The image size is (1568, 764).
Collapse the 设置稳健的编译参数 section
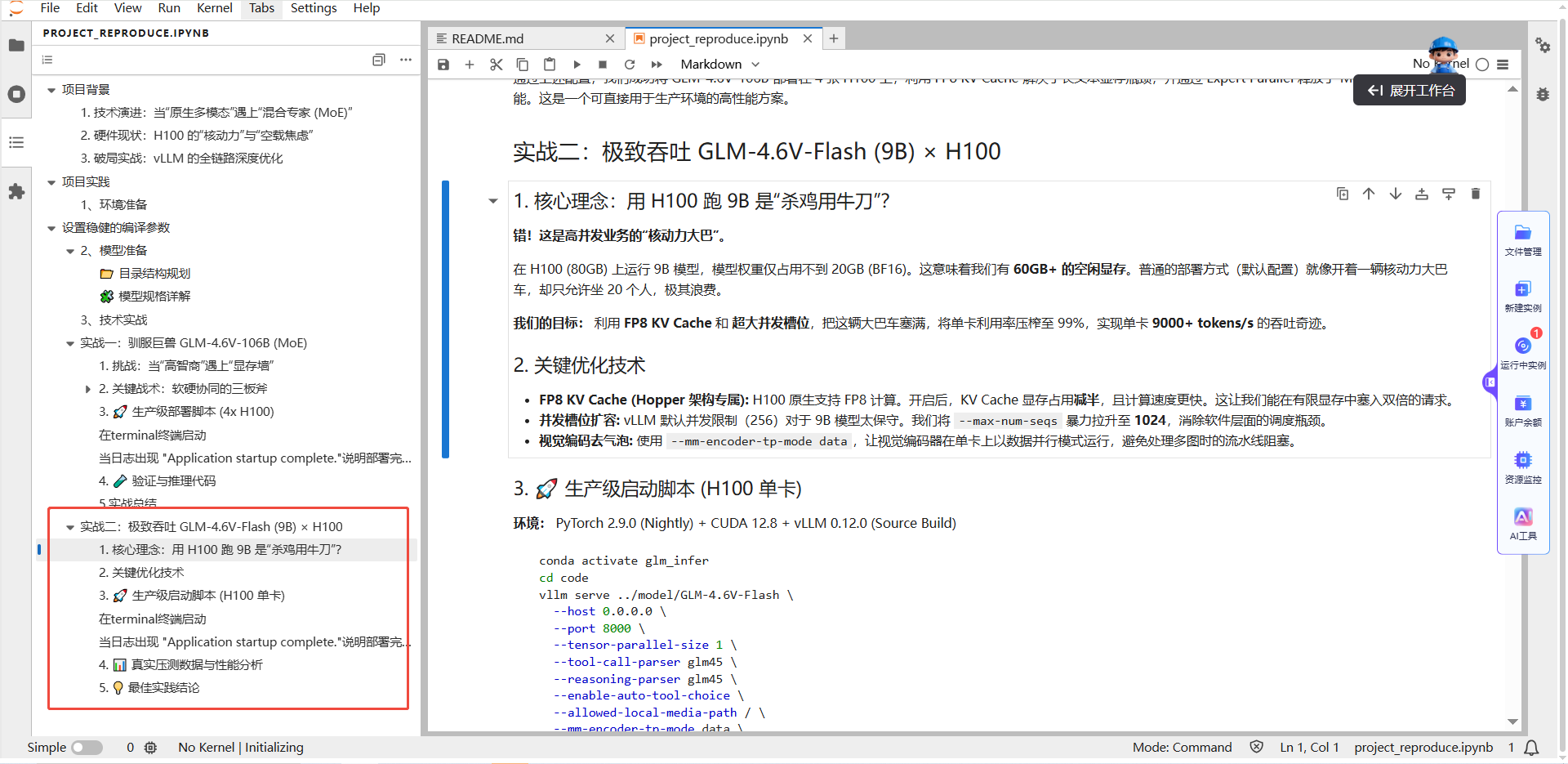51,228
